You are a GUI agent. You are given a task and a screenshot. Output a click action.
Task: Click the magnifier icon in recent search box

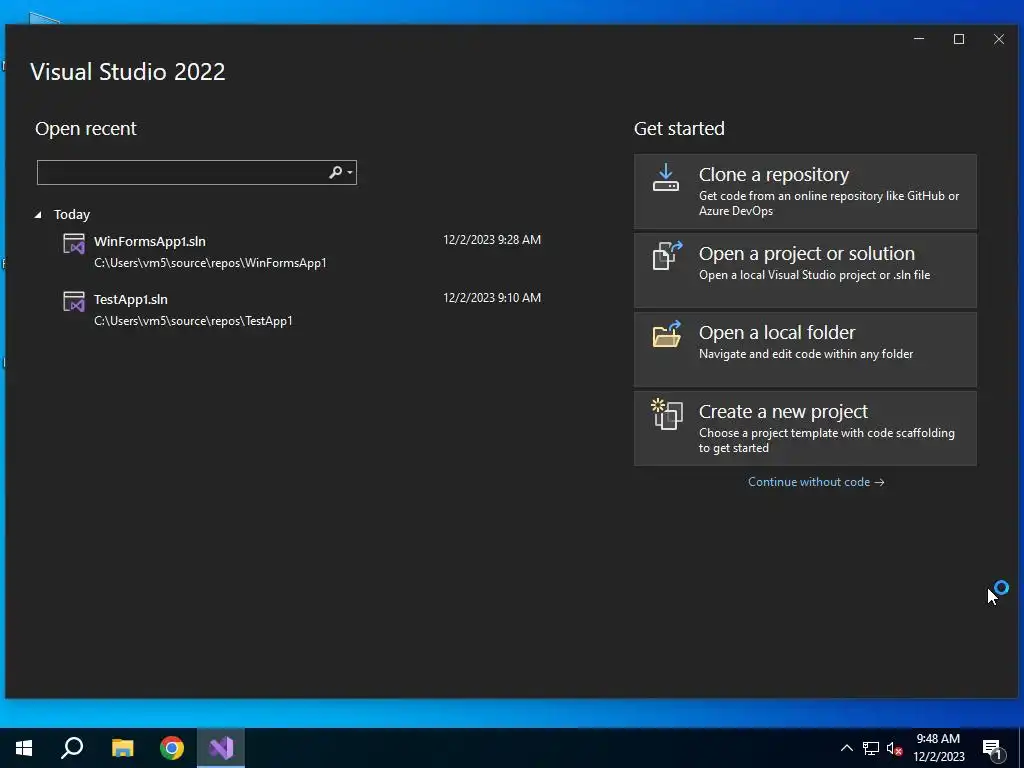point(335,172)
